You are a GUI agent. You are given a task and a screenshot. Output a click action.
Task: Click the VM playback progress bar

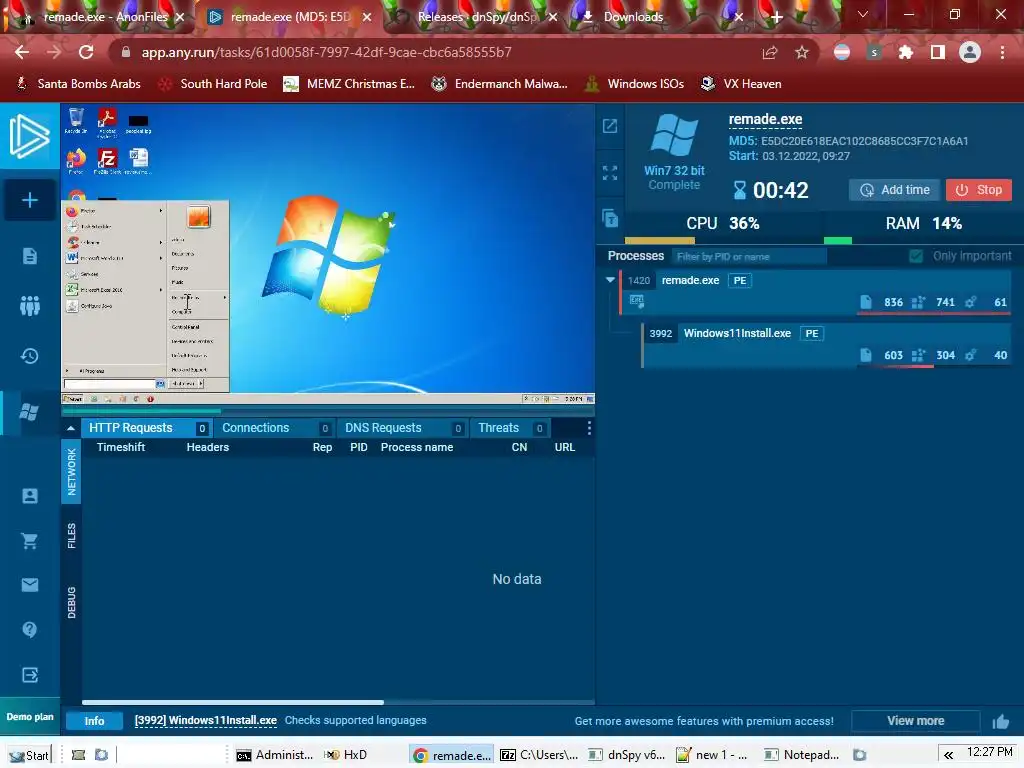(x=328, y=411)
